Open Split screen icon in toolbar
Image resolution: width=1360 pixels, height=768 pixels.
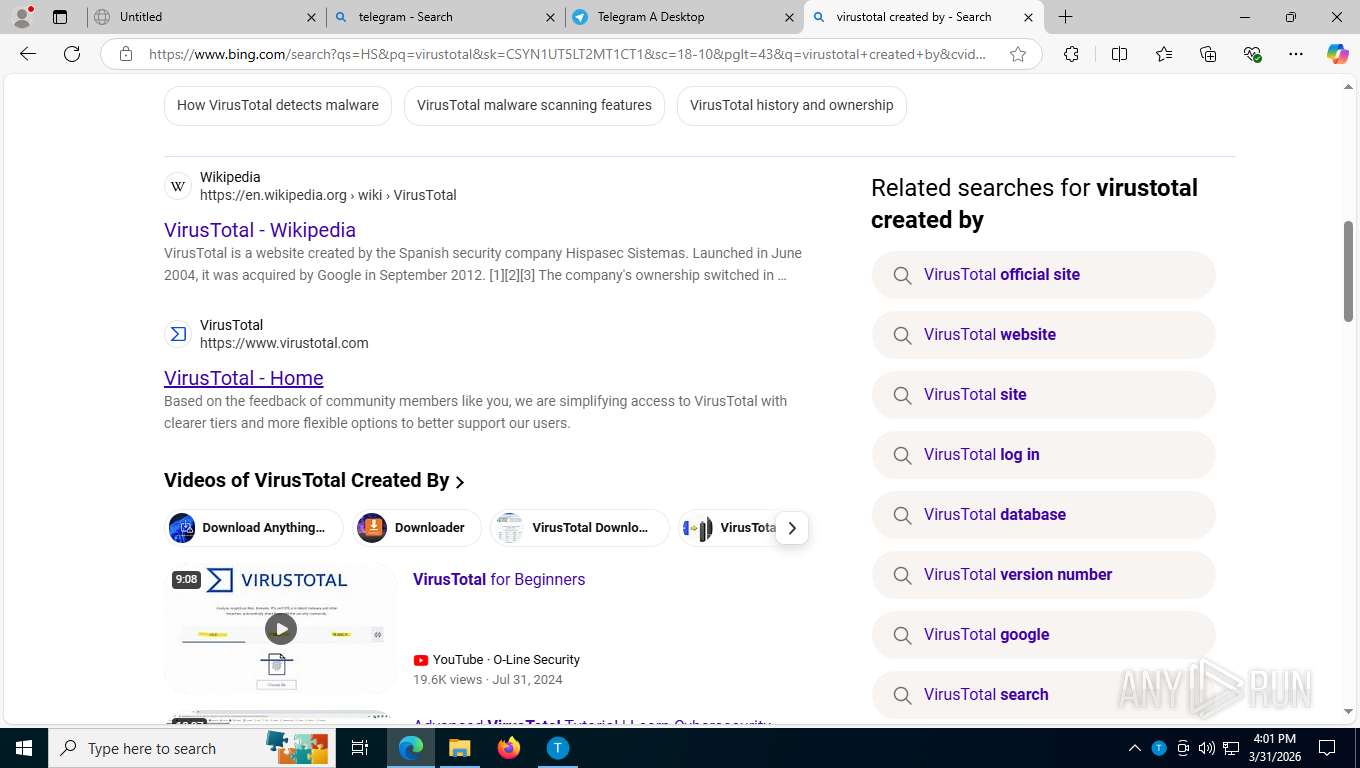pyautogui.click(x=1119, y=54)
